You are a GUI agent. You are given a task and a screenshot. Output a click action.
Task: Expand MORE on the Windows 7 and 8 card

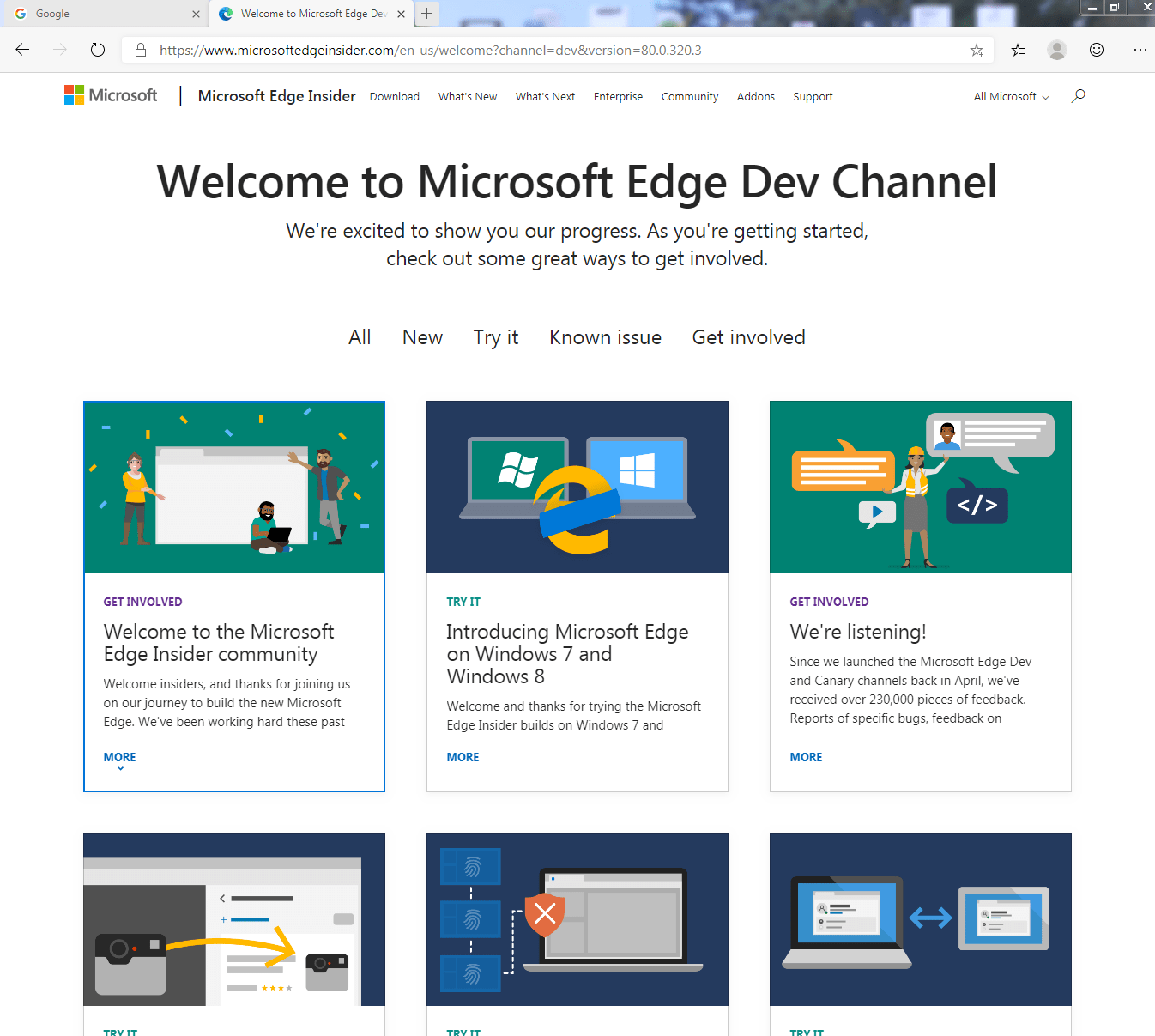(463, 757)
